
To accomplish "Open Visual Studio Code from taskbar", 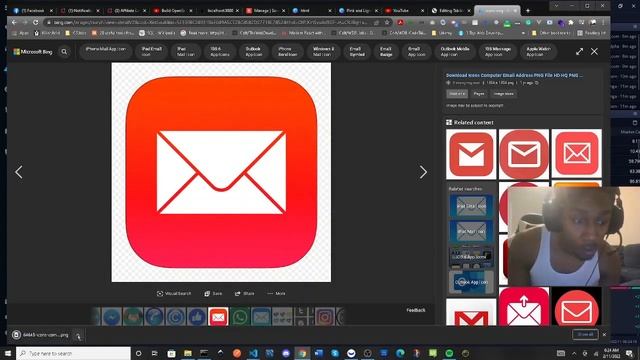I will pyautogui.click(x=253, y=353).
